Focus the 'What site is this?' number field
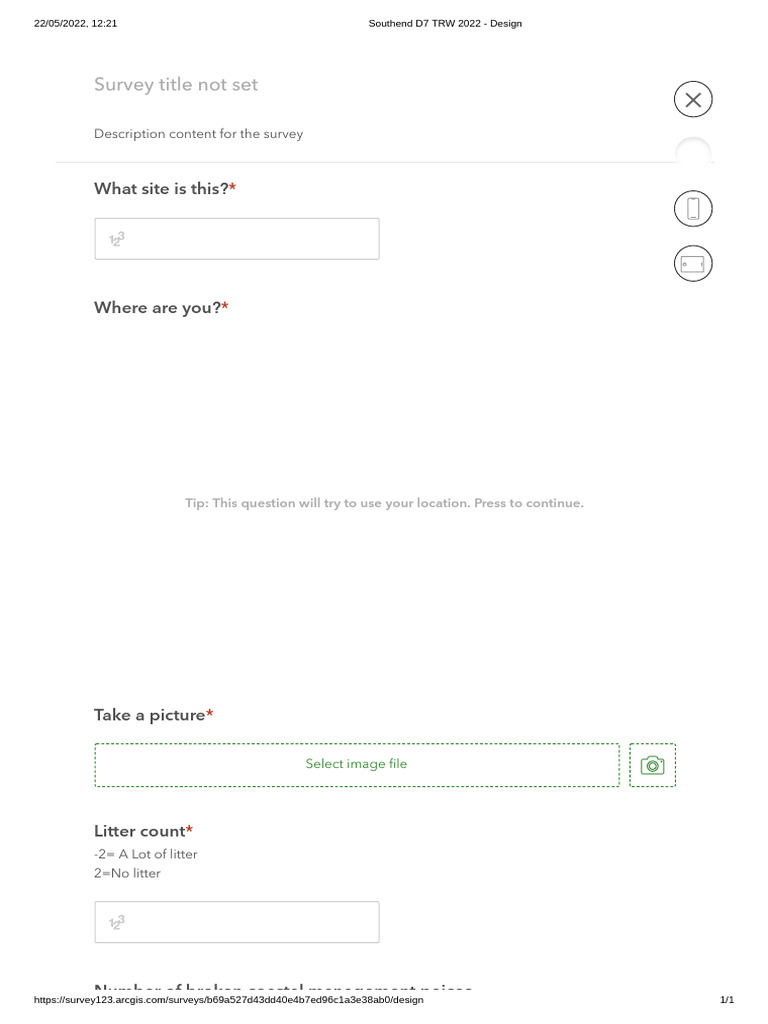This screenshot has height=1024, width=768. point(237,239)
